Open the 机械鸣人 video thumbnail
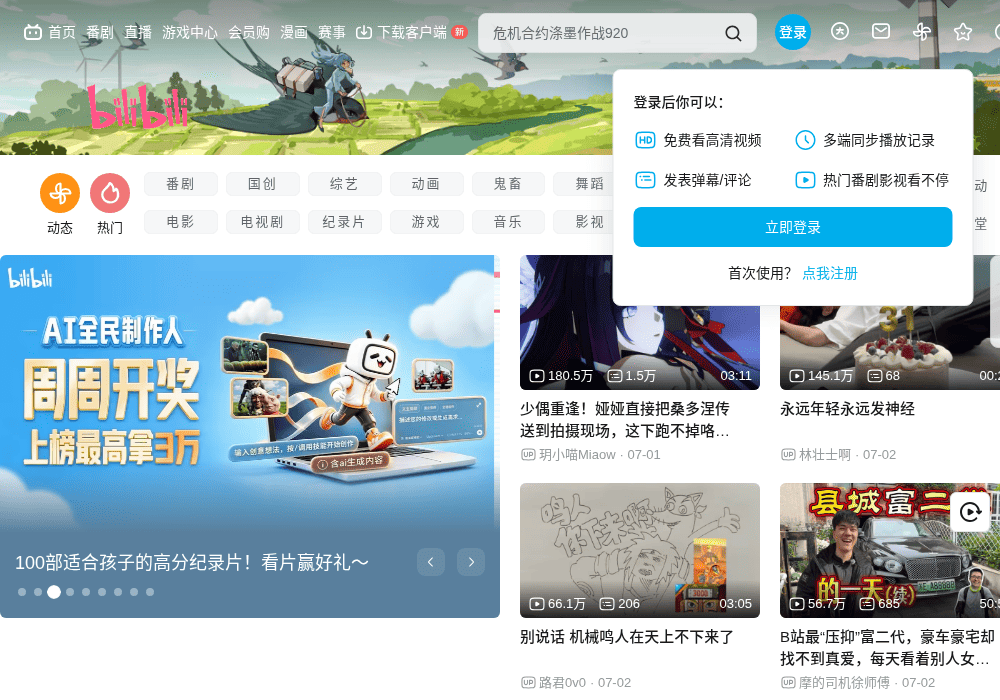This screenshot has height=700, width=1000. (x=640, y=551)
